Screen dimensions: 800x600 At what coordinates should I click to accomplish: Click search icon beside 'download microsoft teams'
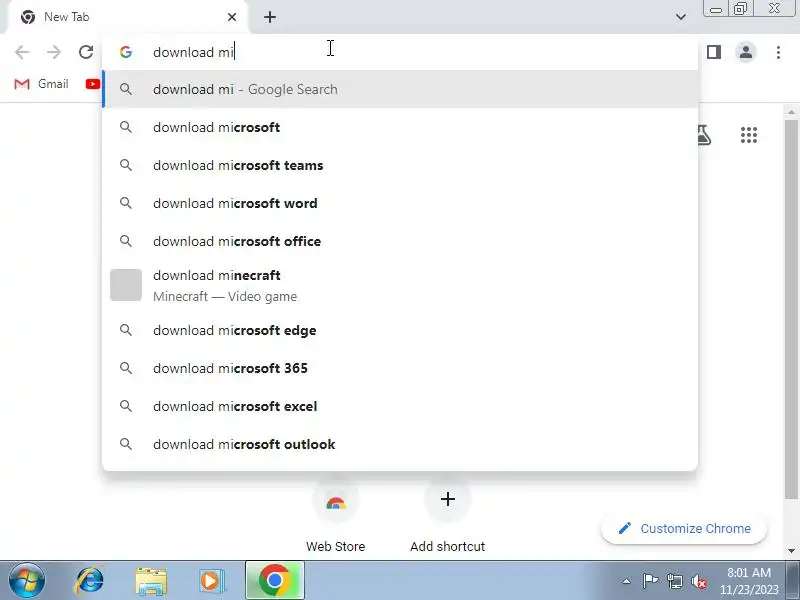click(126, 165)
